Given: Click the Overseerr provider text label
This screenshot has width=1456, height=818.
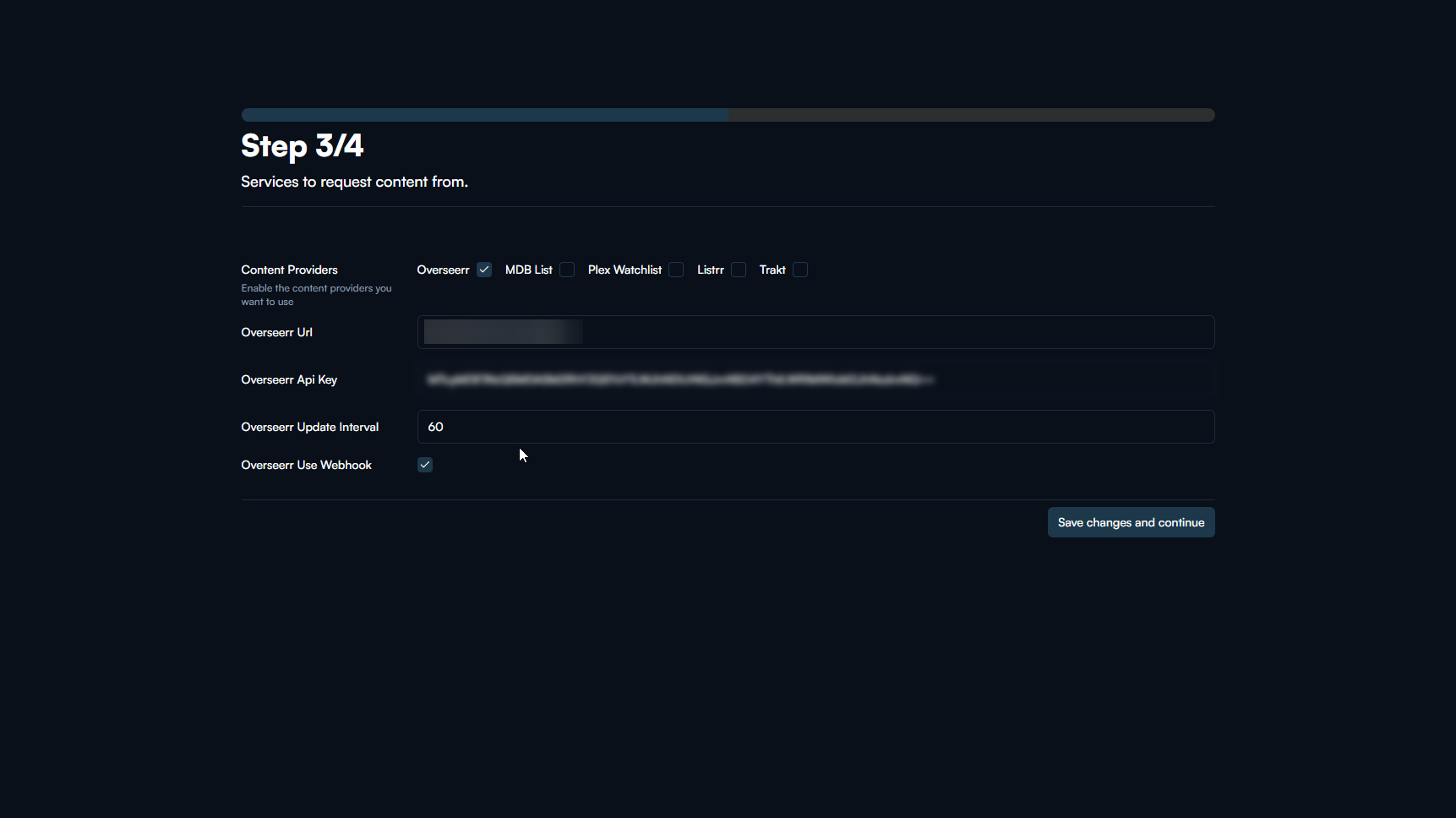Looking at the screenshot, I should (x=443, y=270).
